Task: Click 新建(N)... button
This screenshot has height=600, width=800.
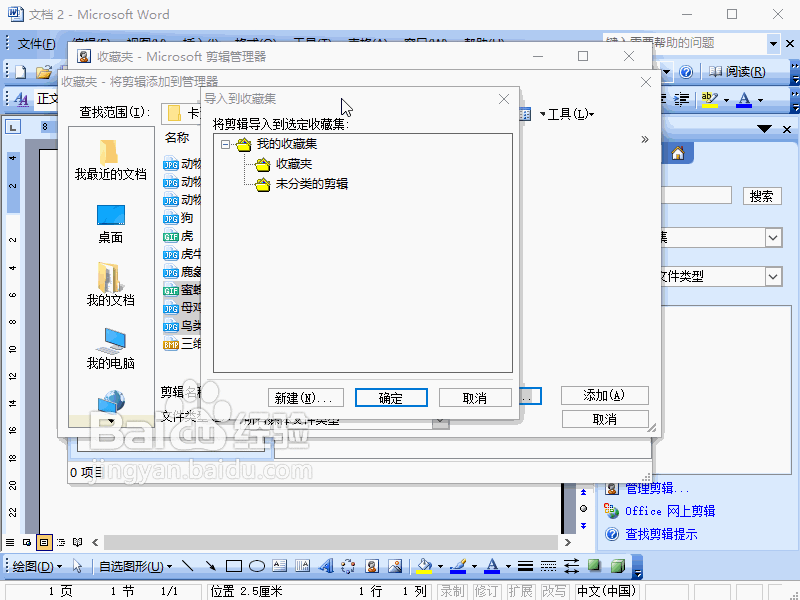Action: (306, 398)
